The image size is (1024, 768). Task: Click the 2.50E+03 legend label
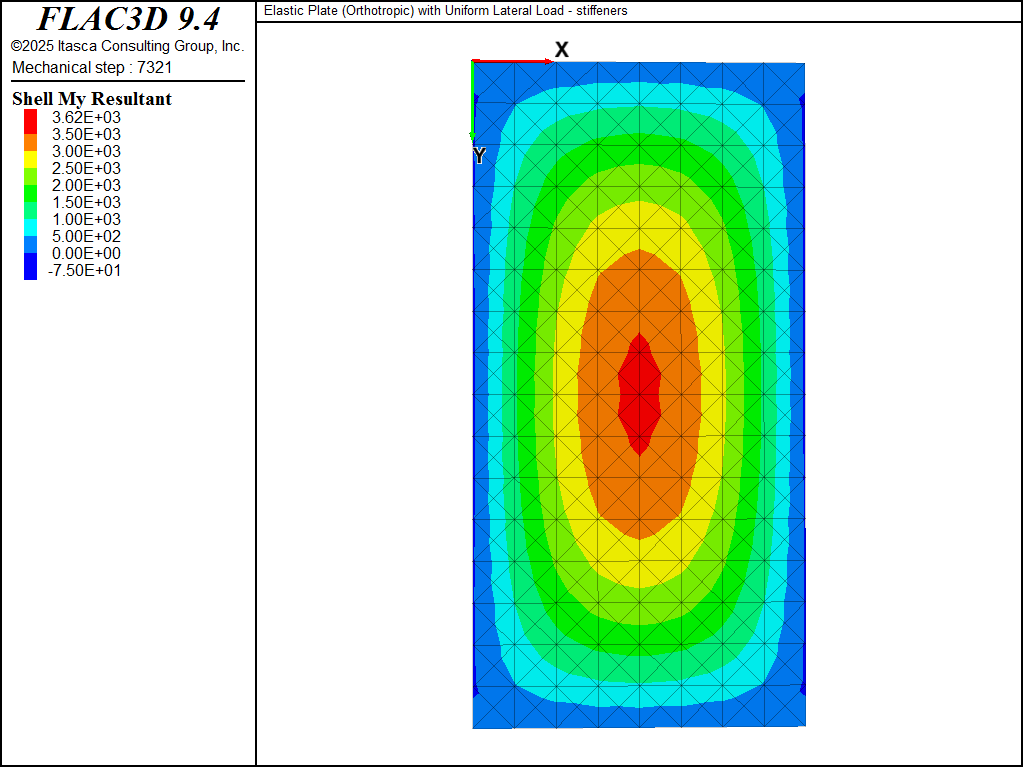86,168
